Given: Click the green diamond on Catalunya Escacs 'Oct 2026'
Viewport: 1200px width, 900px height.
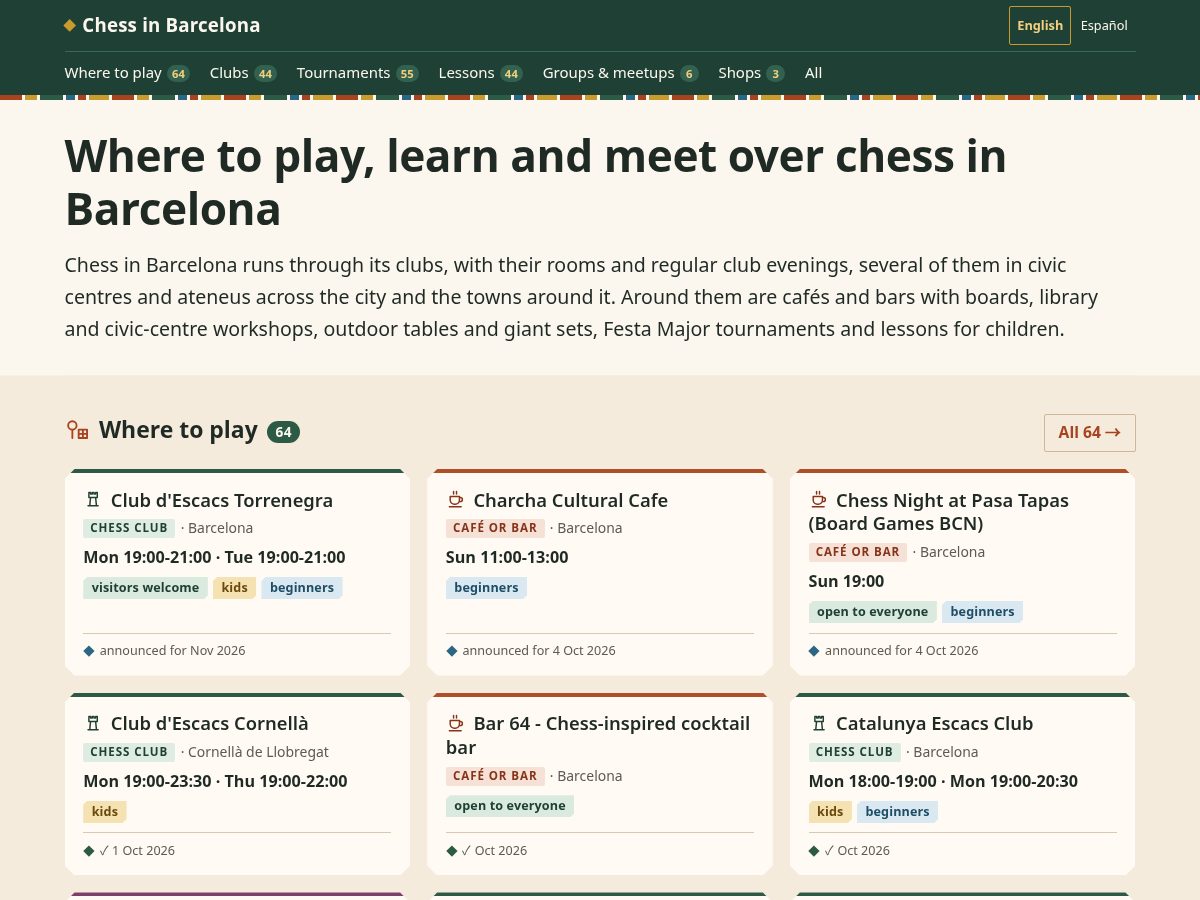Looking at the screenshot, I should (x=814, y=851).
